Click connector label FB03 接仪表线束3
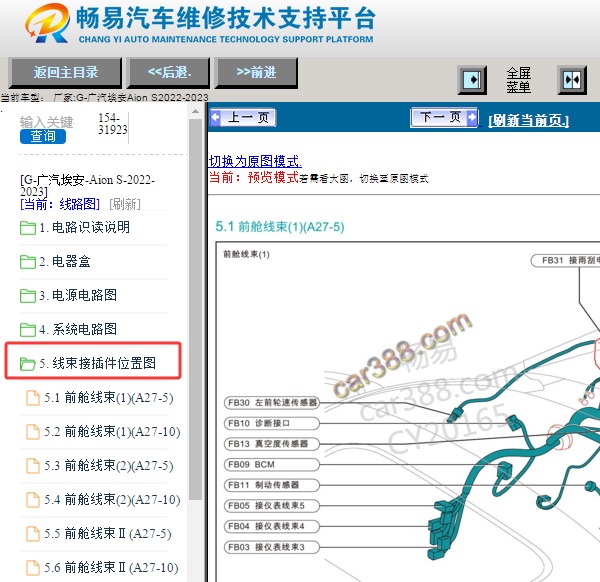The image size is (600, 582). (271, 547)
